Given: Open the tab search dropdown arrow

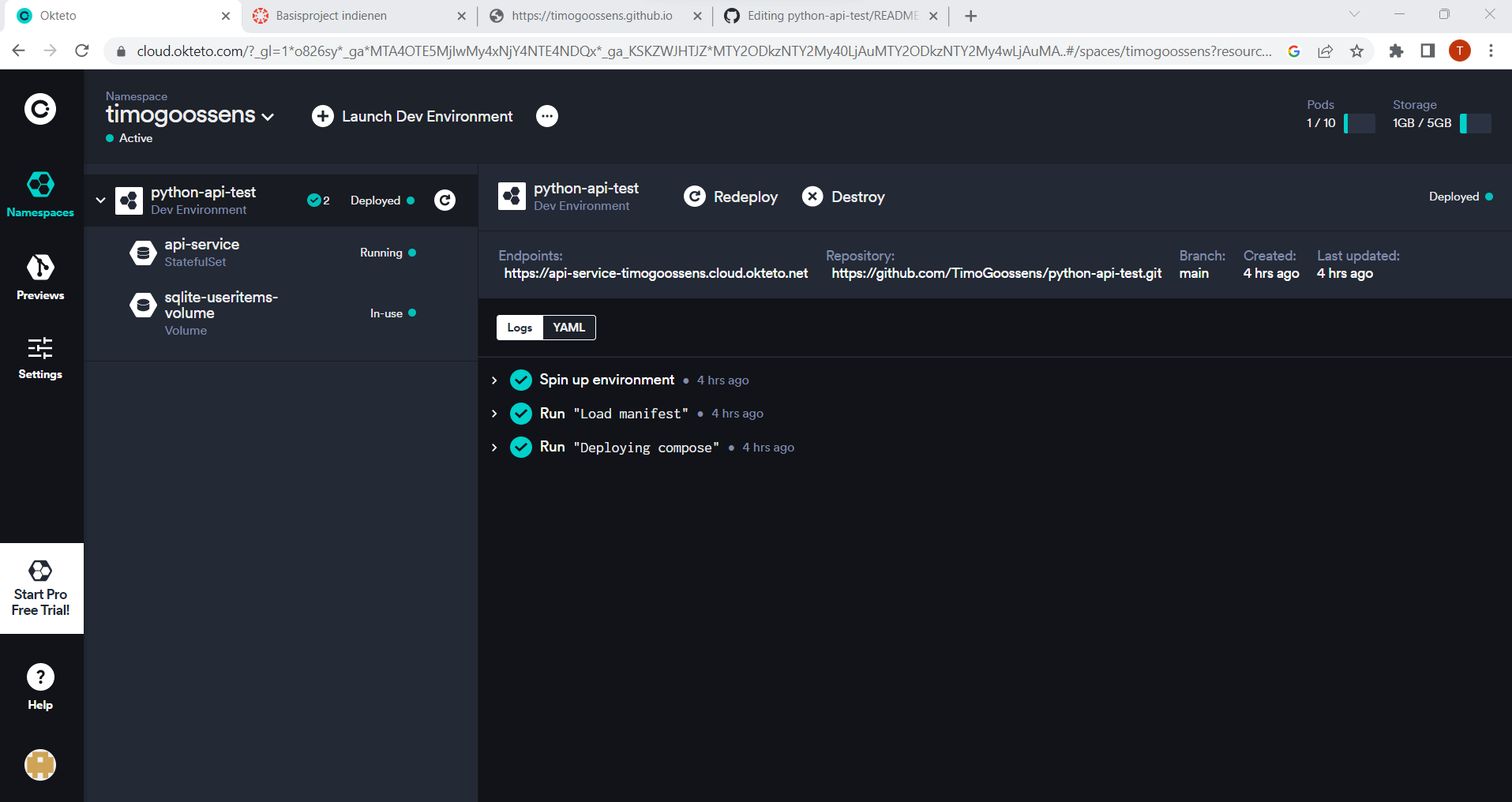Looking at the screenshot, I should click(x=1354, y=14).
